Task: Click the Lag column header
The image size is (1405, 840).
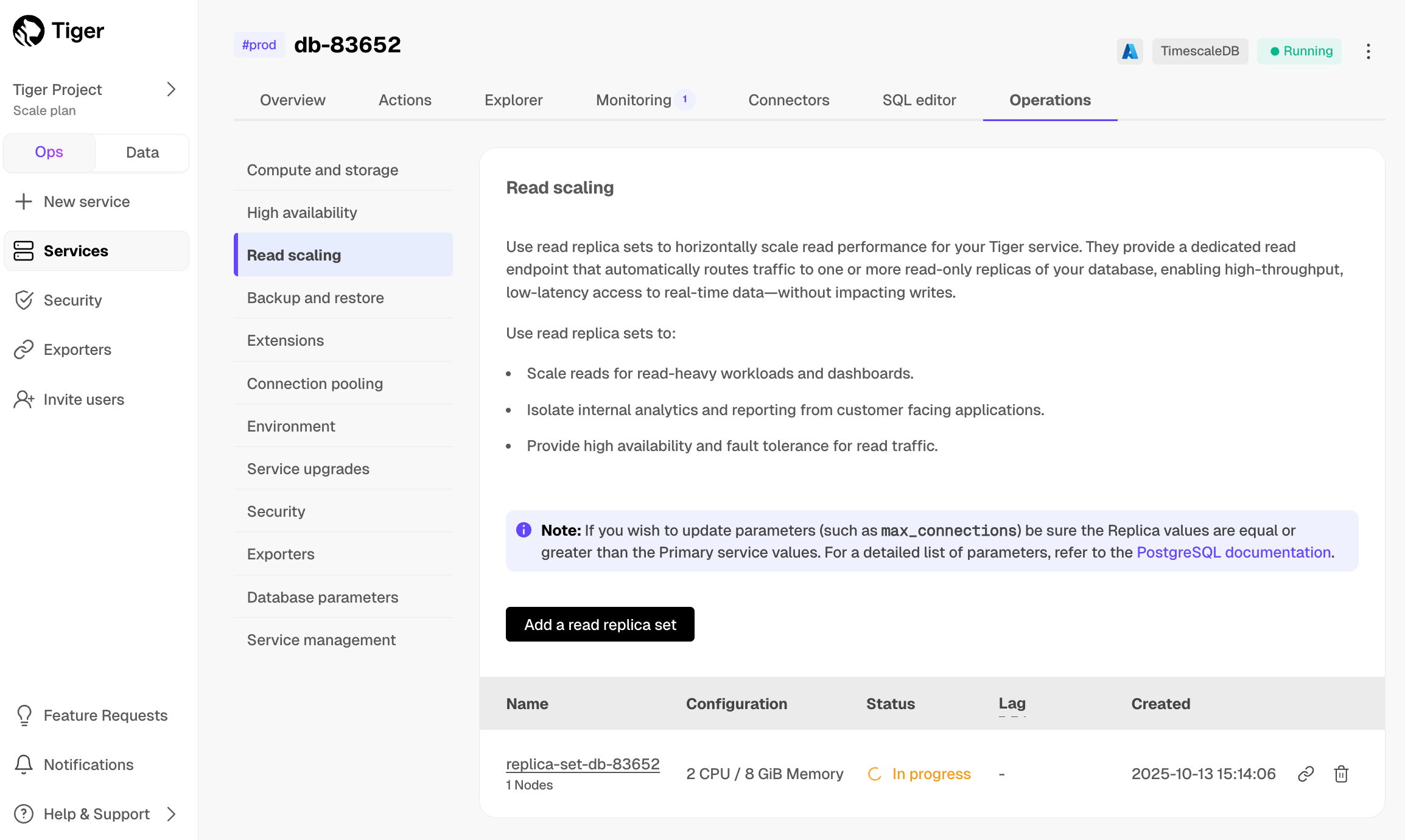Action: point(1012,704)
